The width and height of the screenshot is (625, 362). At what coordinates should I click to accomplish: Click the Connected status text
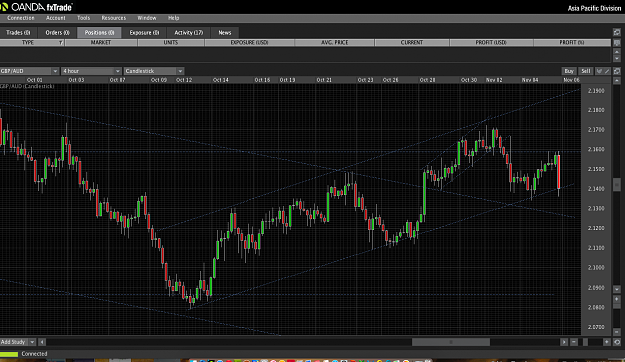tap(34, 354)
